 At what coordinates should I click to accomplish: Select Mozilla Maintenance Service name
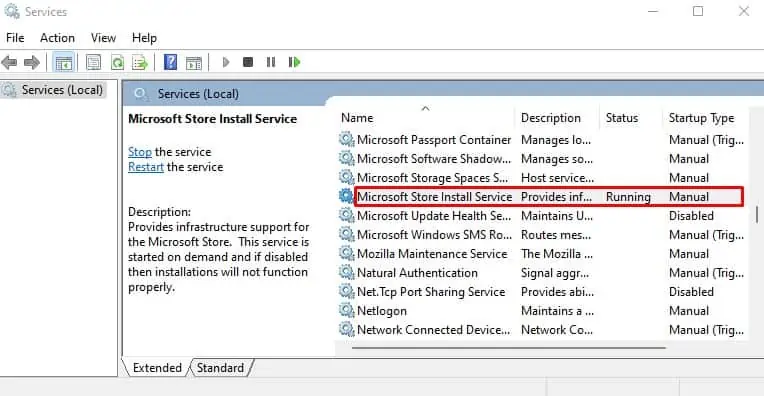click(432, 254)
